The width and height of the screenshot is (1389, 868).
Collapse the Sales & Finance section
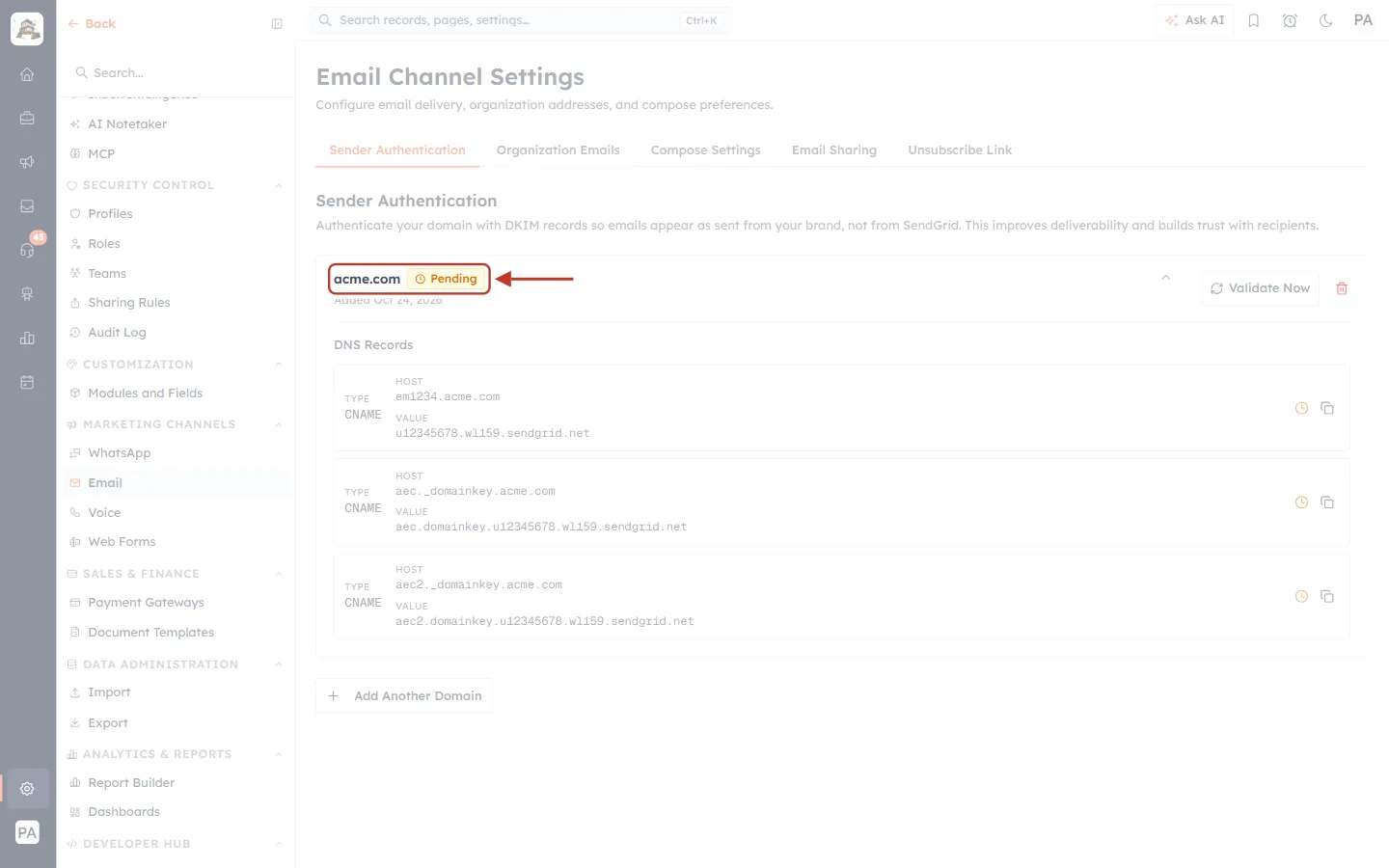point(279,574)
